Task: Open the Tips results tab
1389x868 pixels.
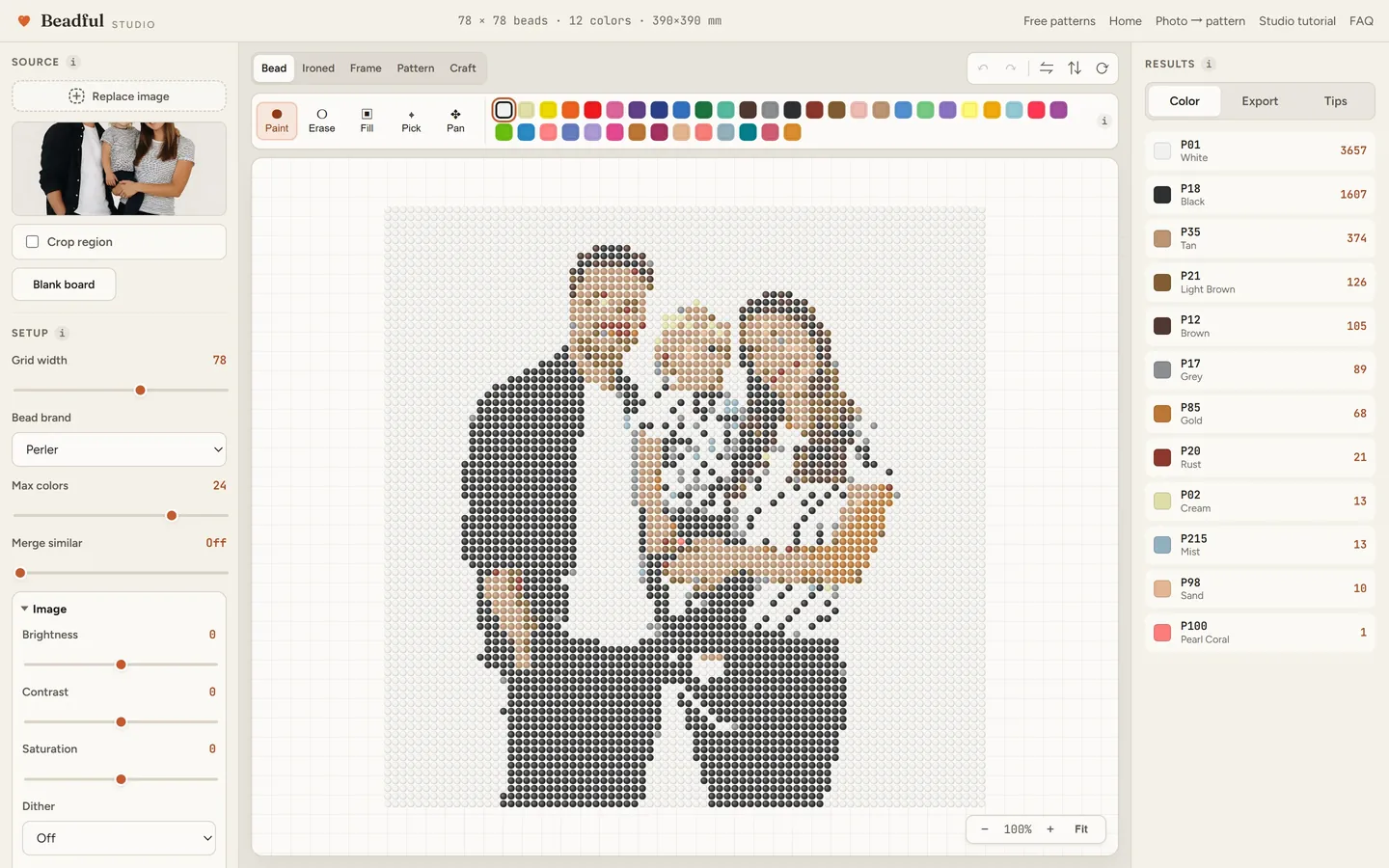Action: tap(1336, 101)
